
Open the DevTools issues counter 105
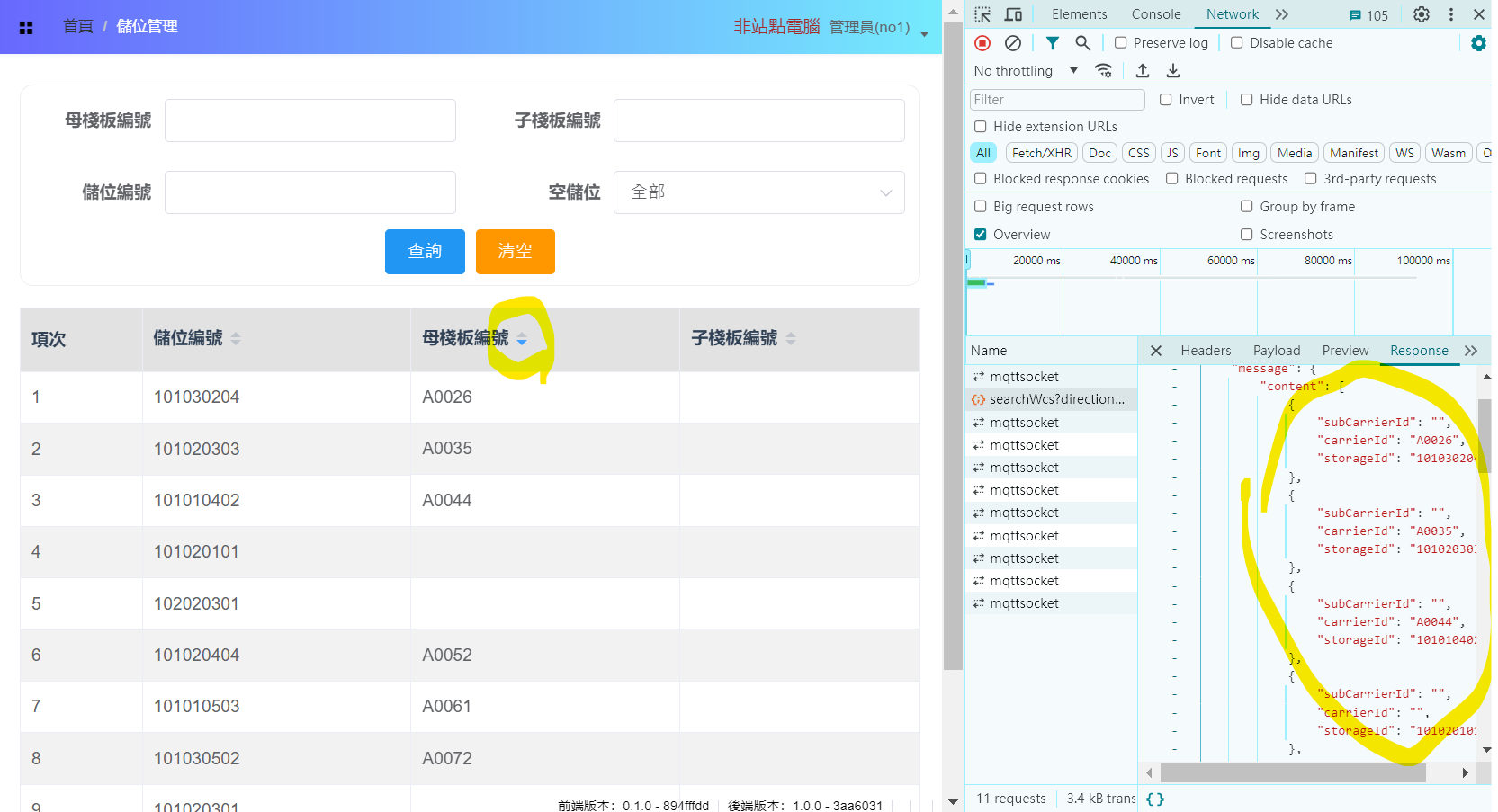(1368, 15)
